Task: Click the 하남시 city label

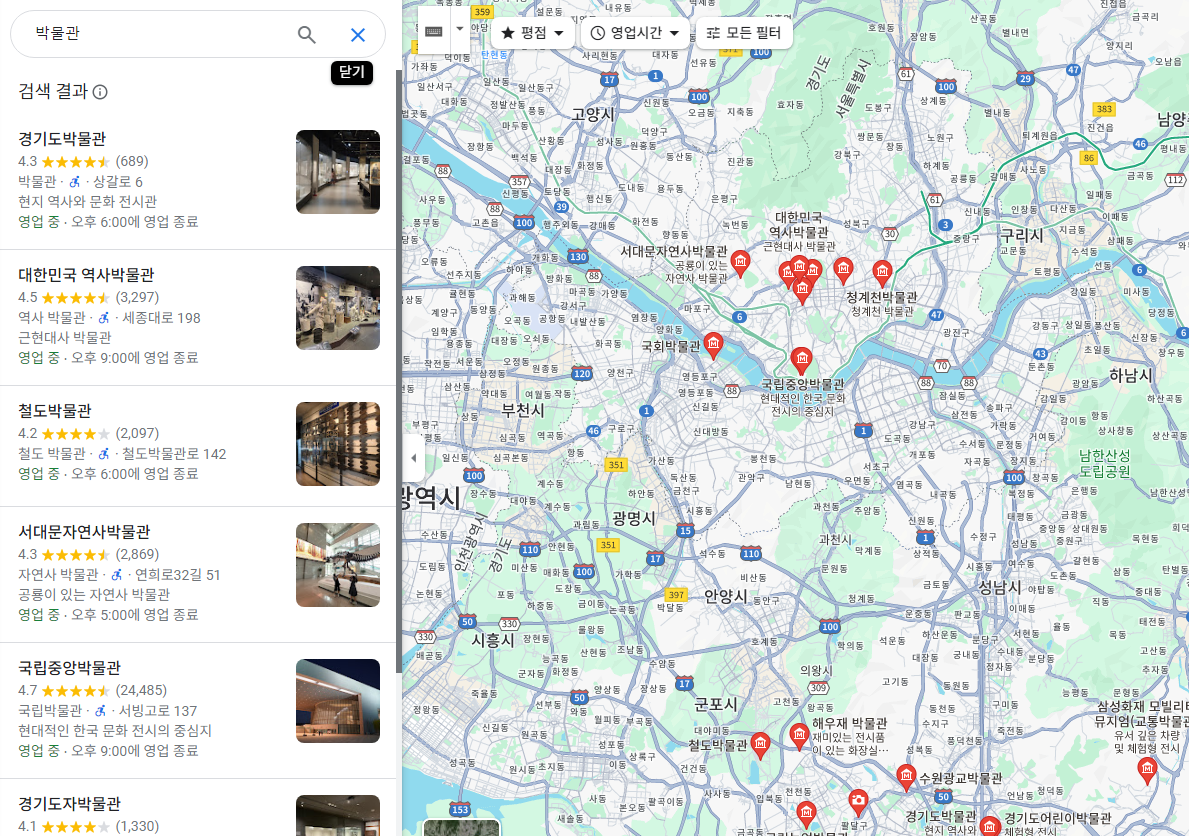Action: tap(1131, 375)
